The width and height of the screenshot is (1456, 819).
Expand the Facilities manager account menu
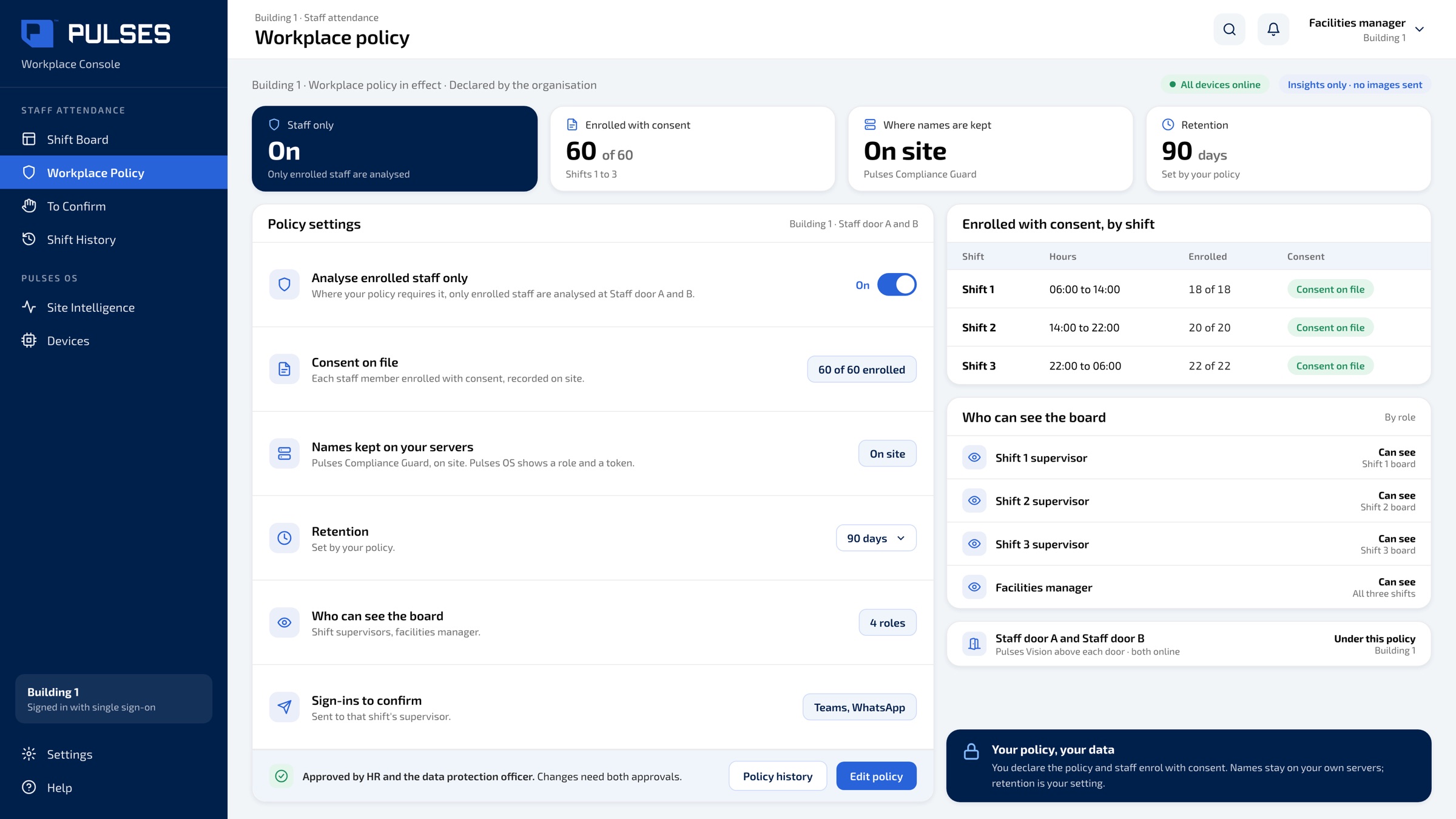click(1366, 29)
